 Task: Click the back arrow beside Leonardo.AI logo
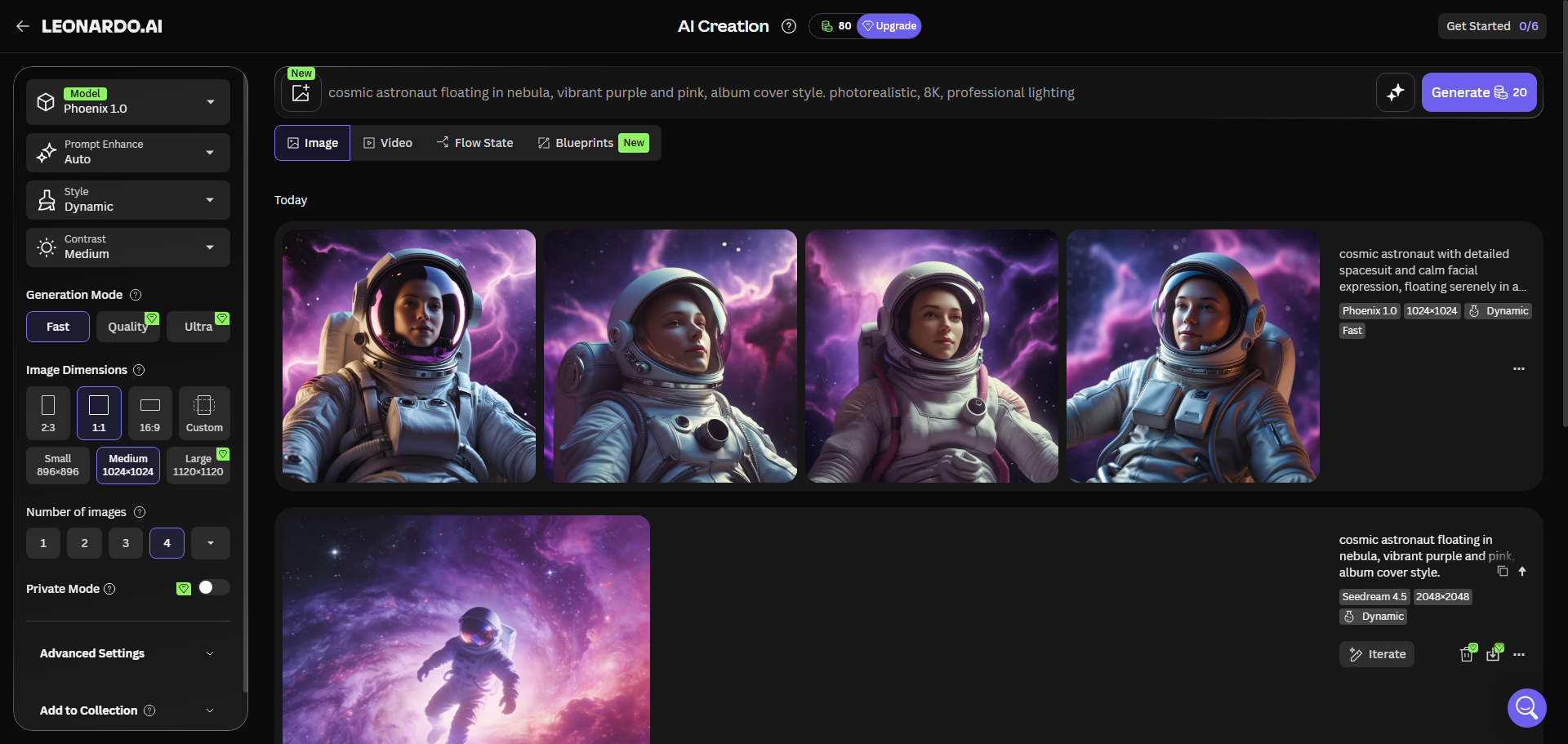tap(23, 26)
